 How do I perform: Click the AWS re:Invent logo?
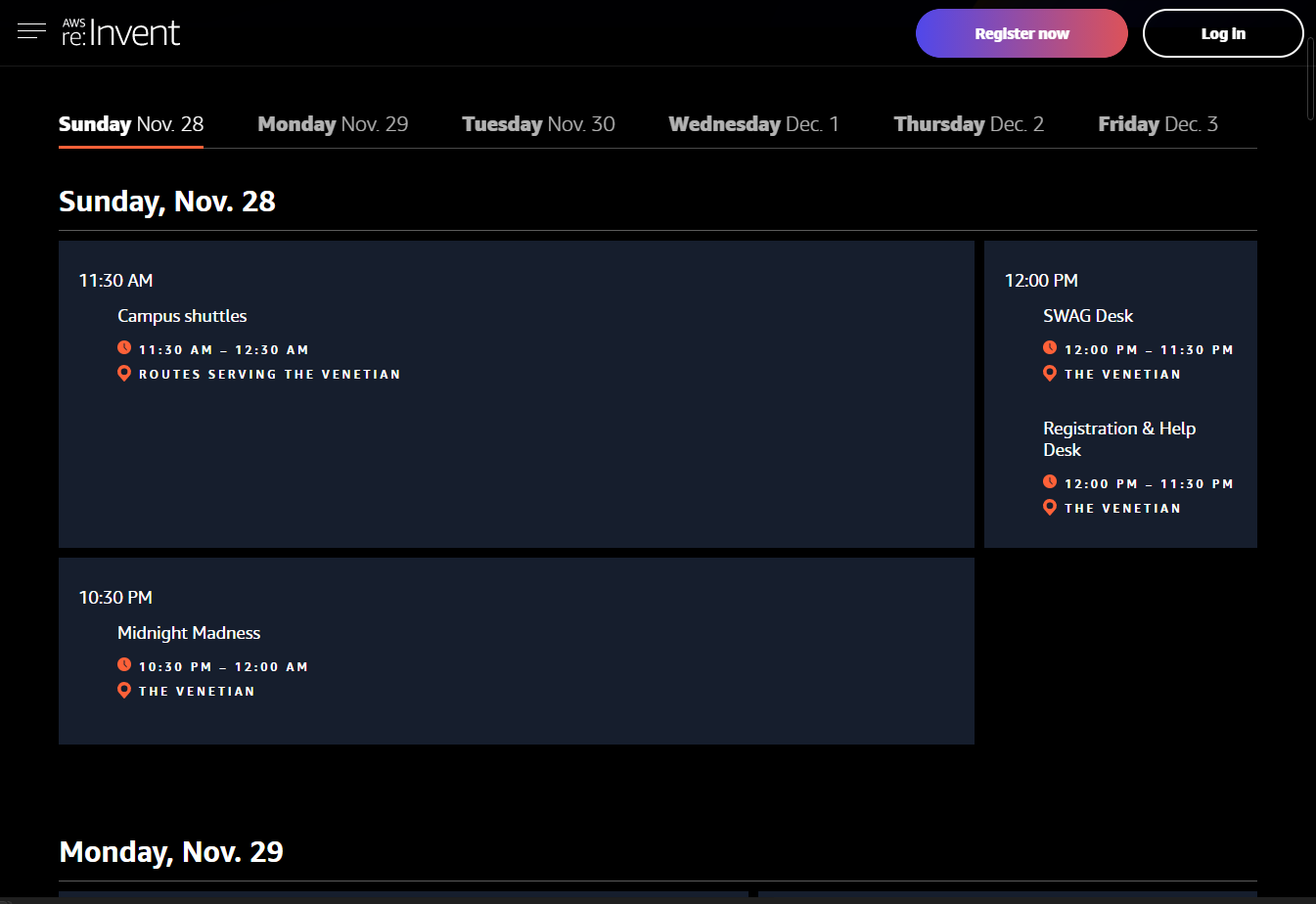120,32
